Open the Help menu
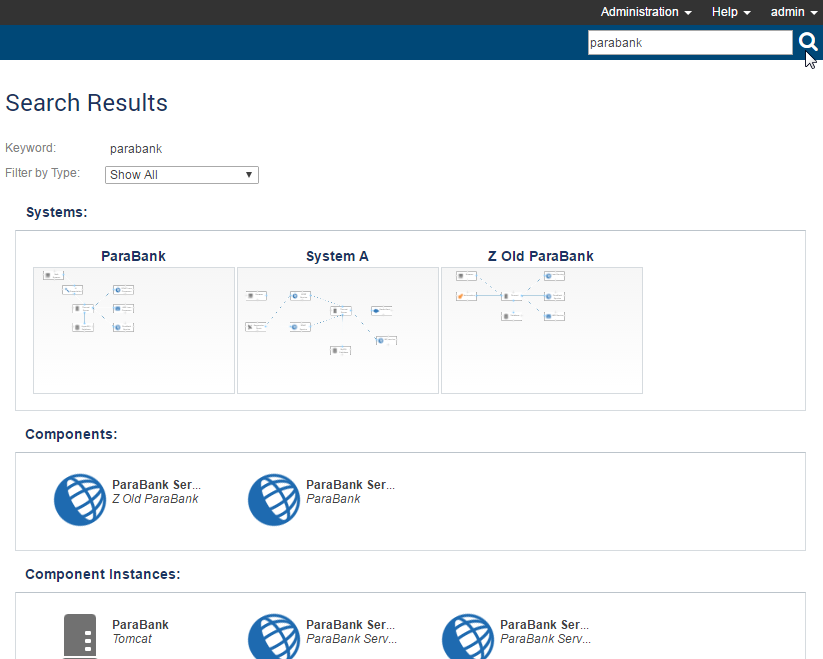The width and height of the screenshot is (823, 659). 731,12
